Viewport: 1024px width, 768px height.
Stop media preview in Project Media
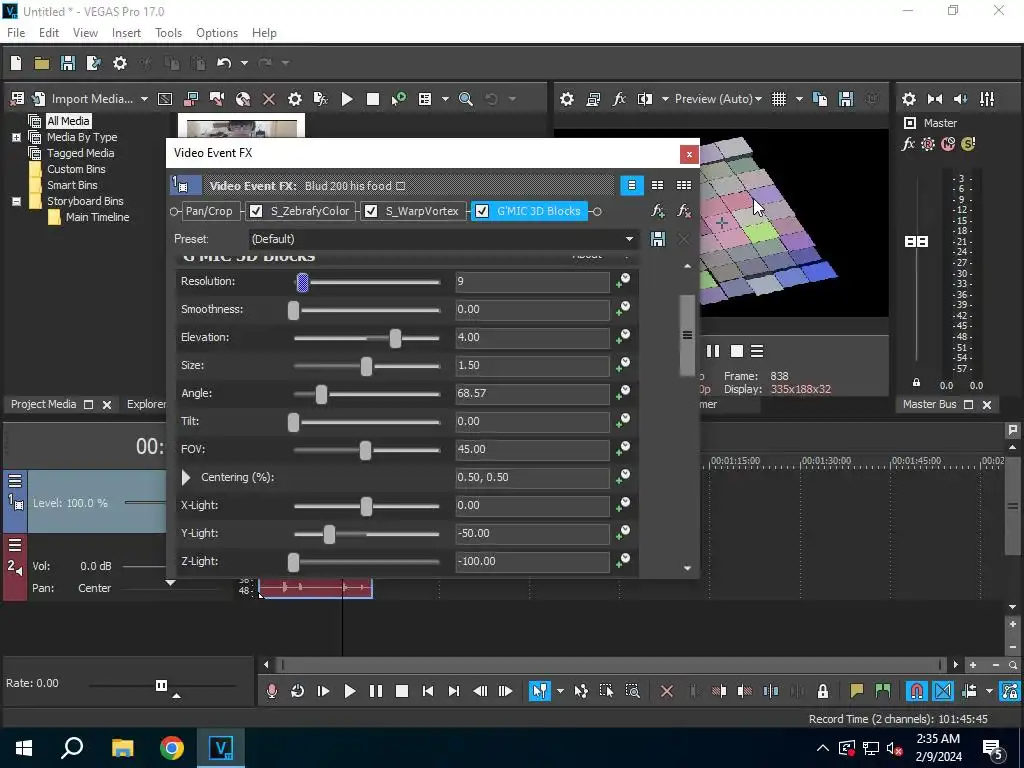point(373,99)
